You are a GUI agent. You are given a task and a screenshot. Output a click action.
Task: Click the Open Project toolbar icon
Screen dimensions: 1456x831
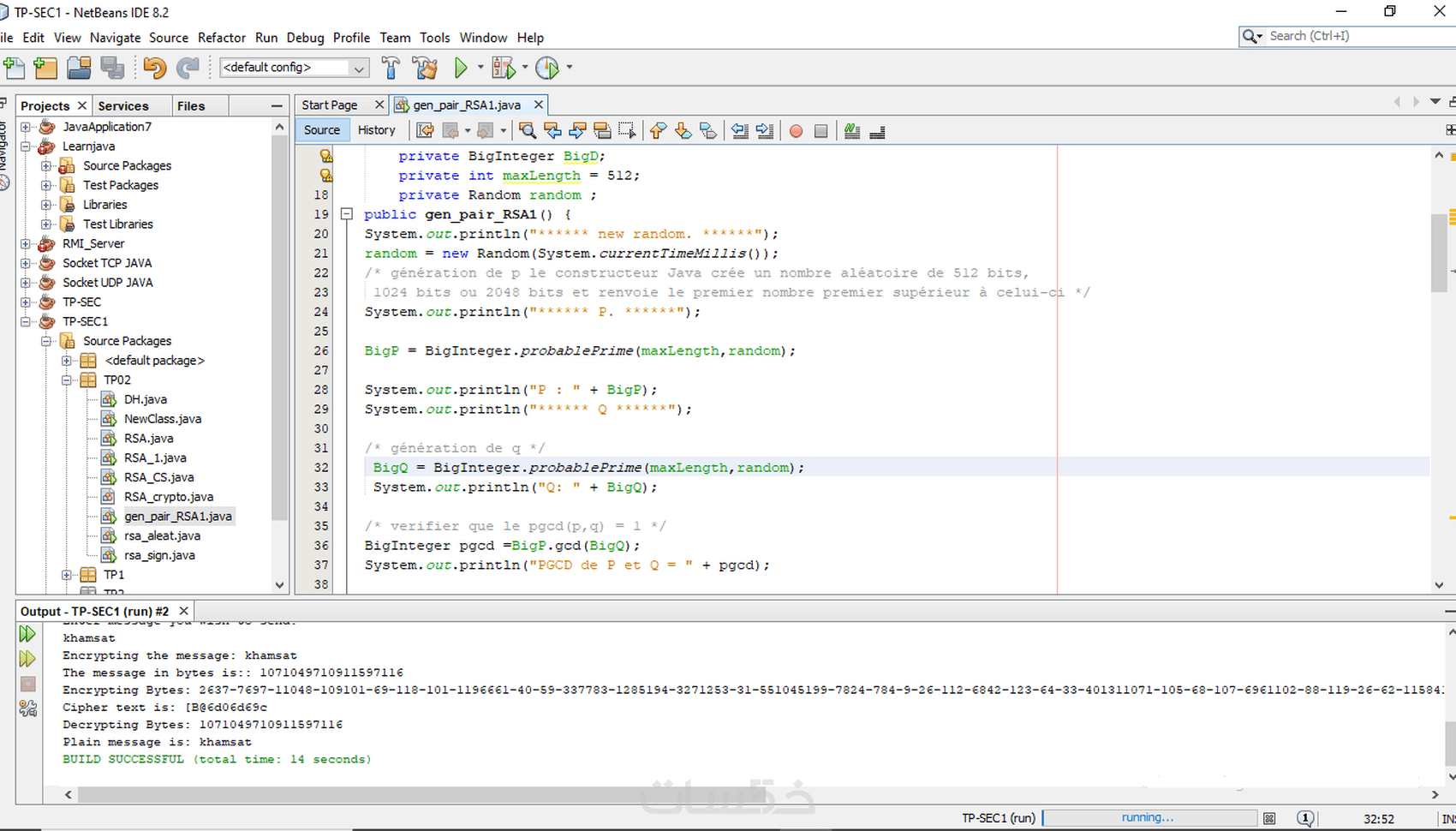tap(80, 68)
